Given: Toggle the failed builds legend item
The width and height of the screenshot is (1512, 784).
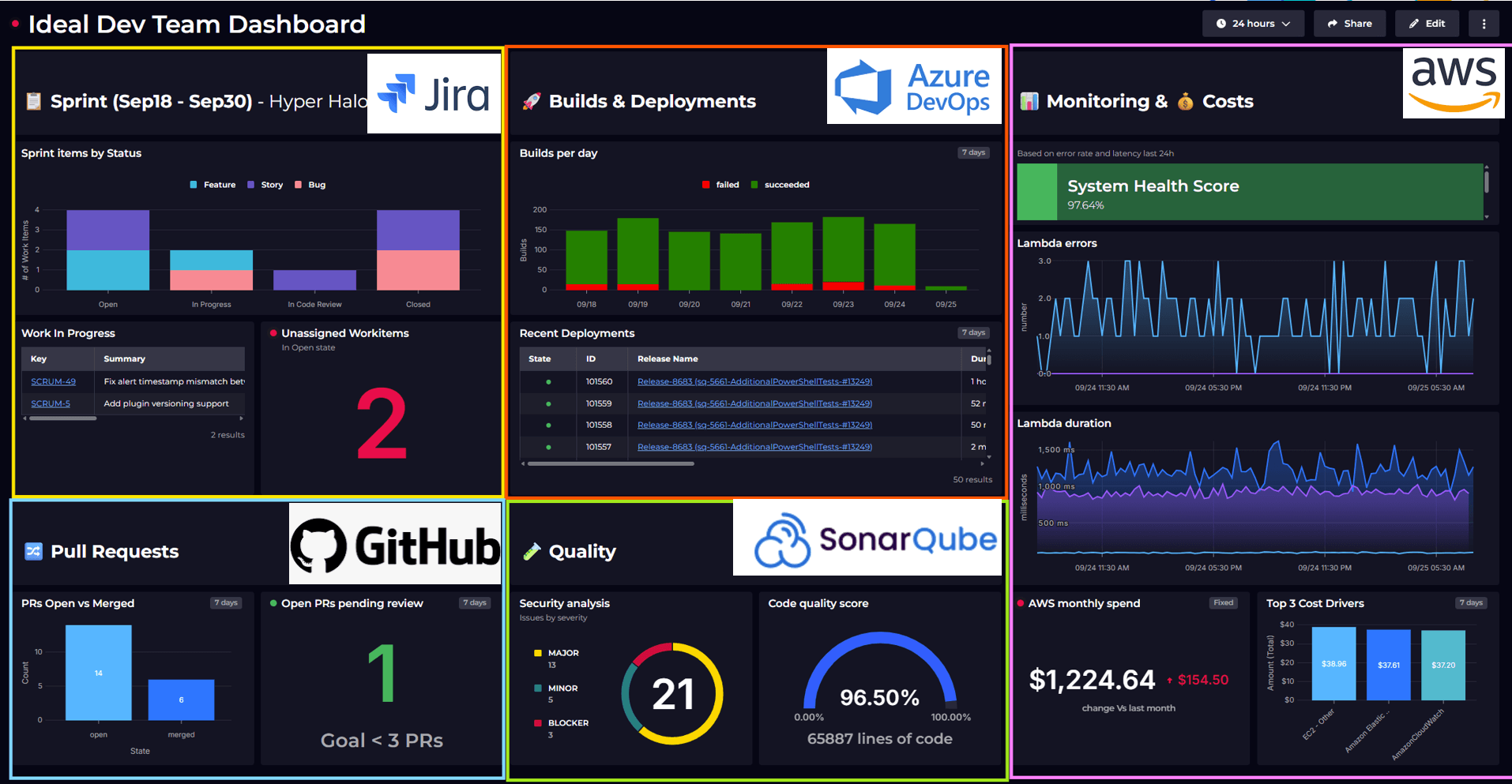Looking at the screenshot, I should [x=720, y=185].
